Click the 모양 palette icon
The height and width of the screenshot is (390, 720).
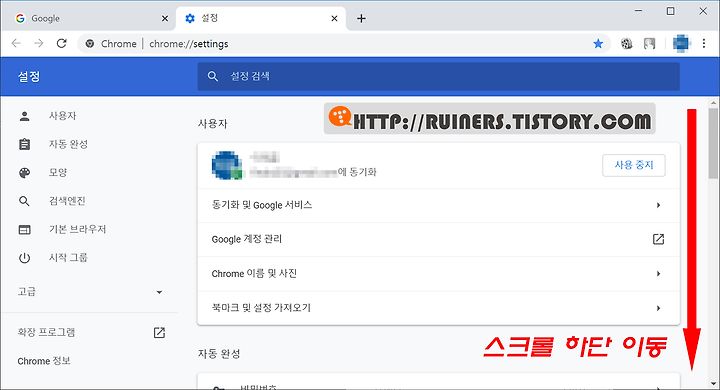coord(25,173)
